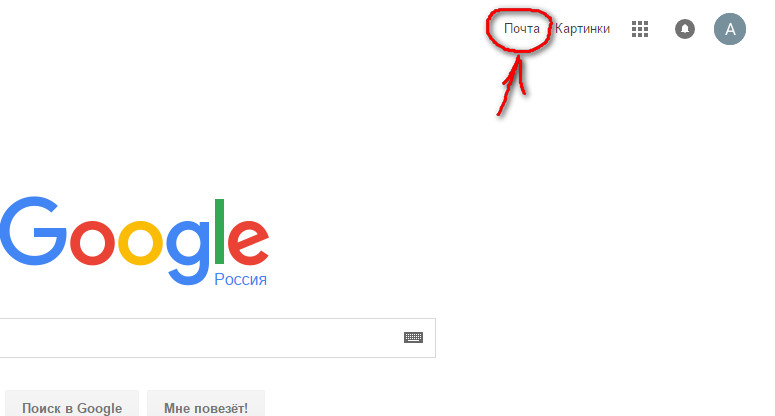Click the Мне повезёт! button

[206, 406]
